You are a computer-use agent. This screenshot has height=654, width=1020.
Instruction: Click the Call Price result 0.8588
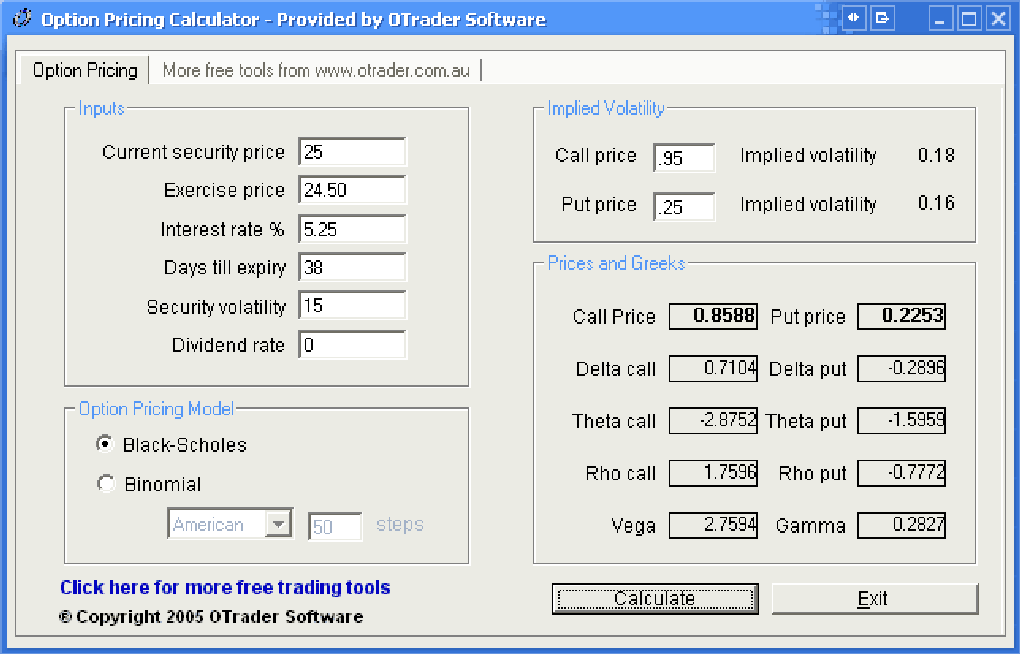[x=713, y=316]
